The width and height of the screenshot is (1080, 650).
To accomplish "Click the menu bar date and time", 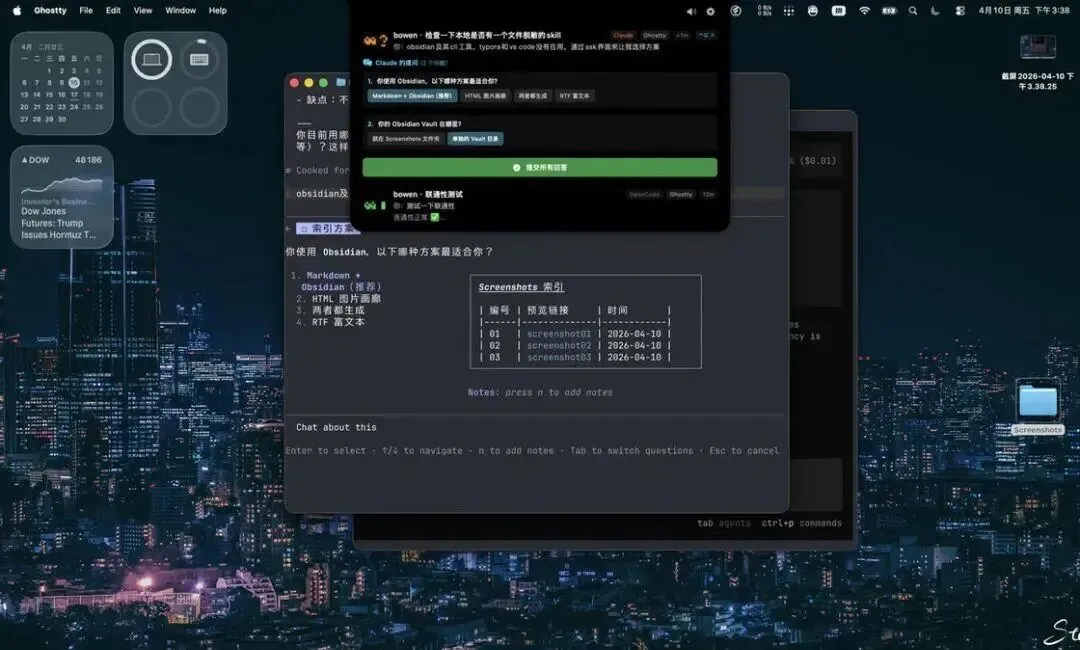I will pos(1024,10).
